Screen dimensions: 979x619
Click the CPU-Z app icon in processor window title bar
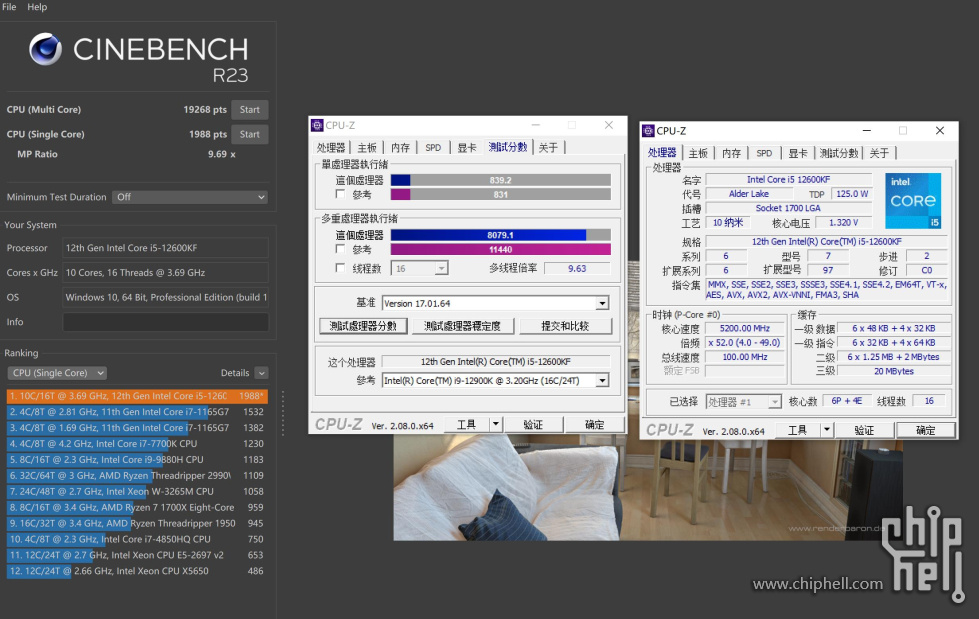pyautogui.click(x=648, y=131)
